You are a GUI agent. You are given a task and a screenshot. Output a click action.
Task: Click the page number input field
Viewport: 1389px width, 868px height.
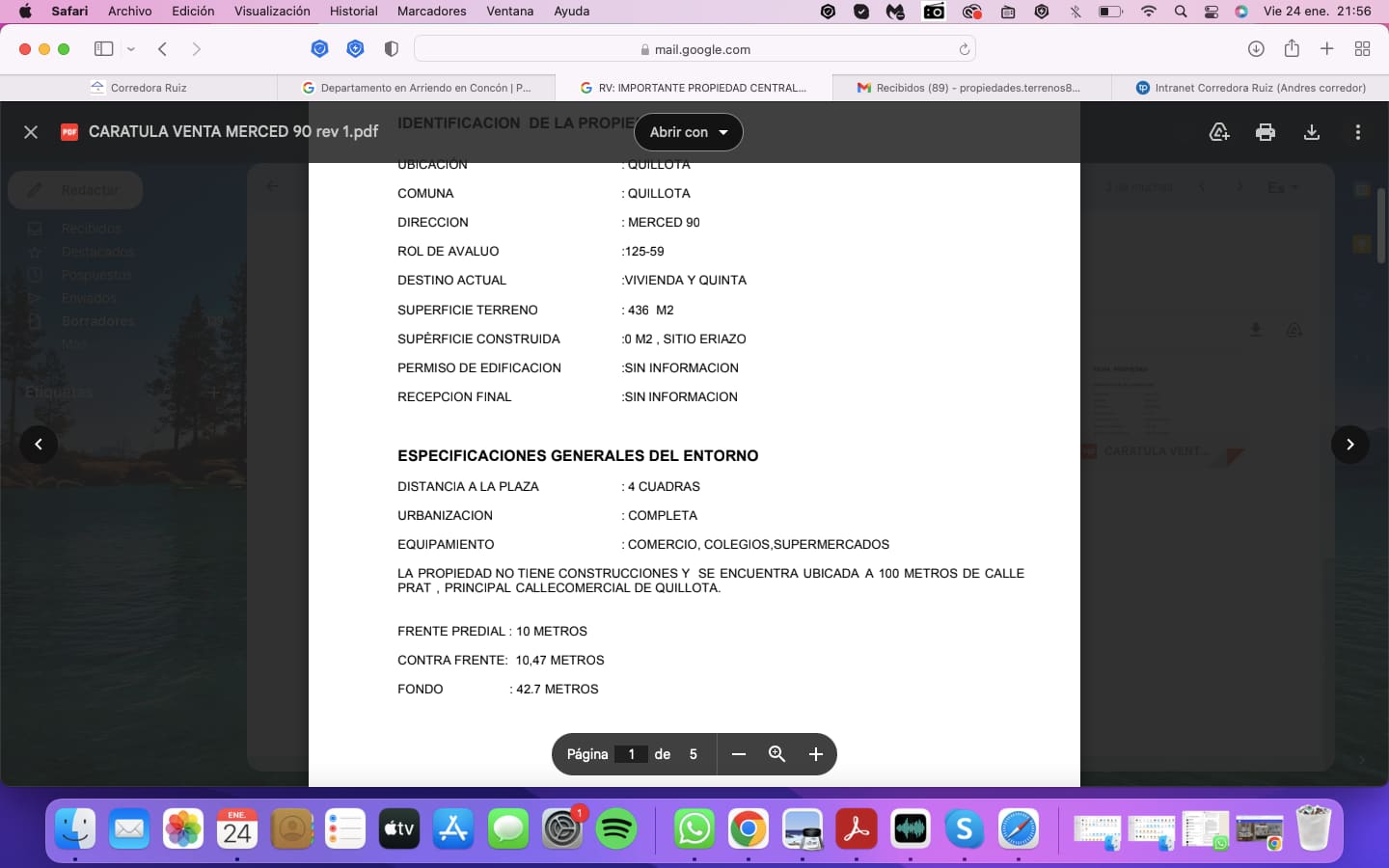(x=632, y=754)
